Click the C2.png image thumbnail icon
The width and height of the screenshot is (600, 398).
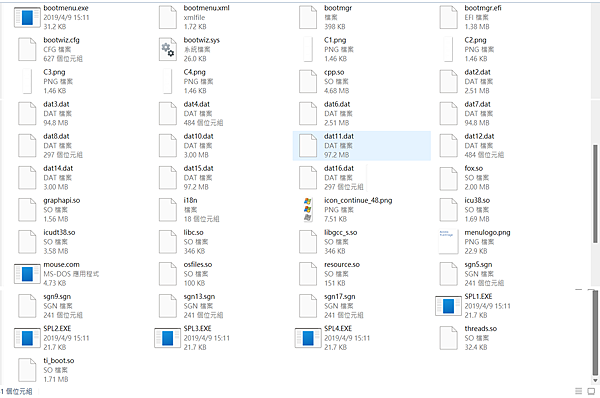pos(448,49)
